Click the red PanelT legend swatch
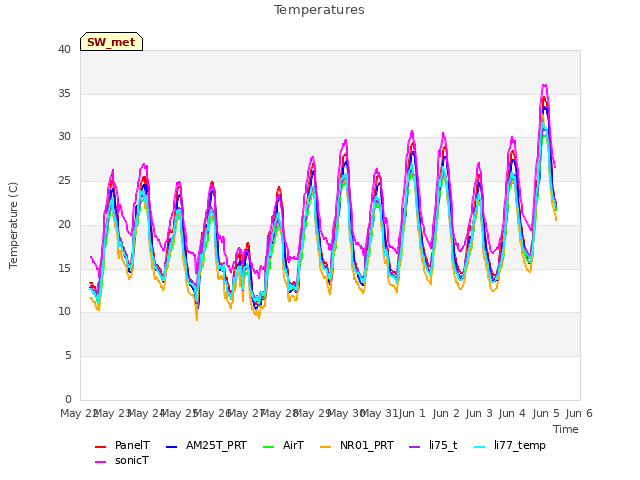Screen dimensions: 640x480 (x=100, y=447)
